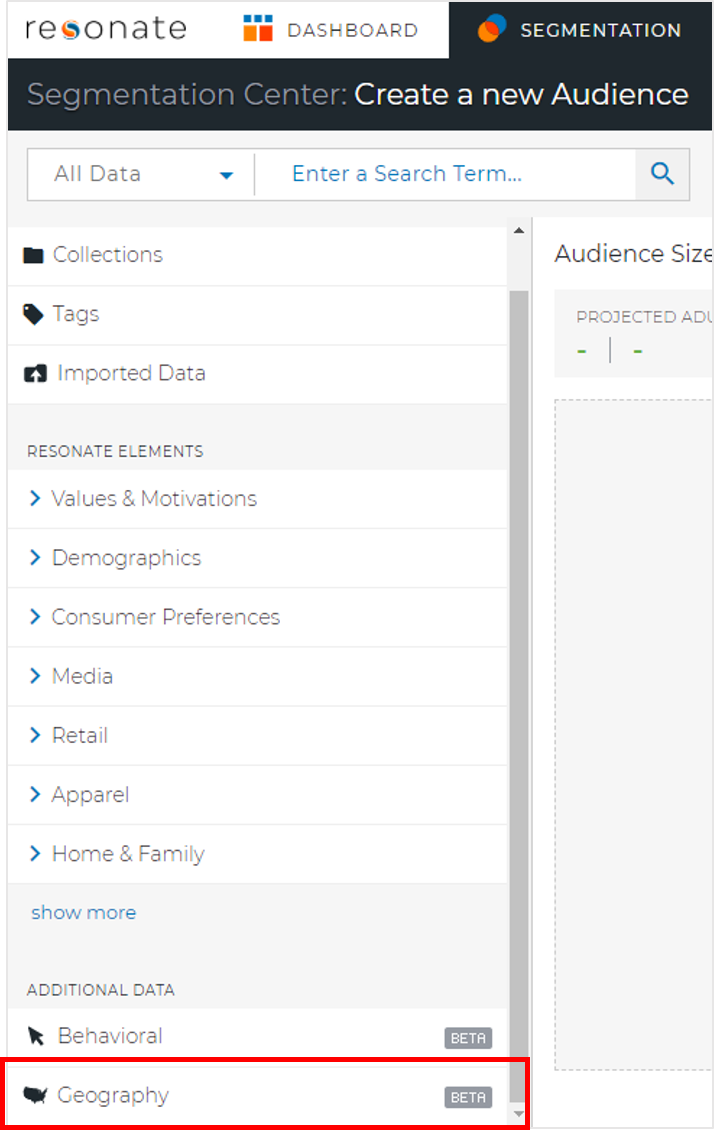
Task: Click the Audience Size heading
Action: (x=633, y=254)
